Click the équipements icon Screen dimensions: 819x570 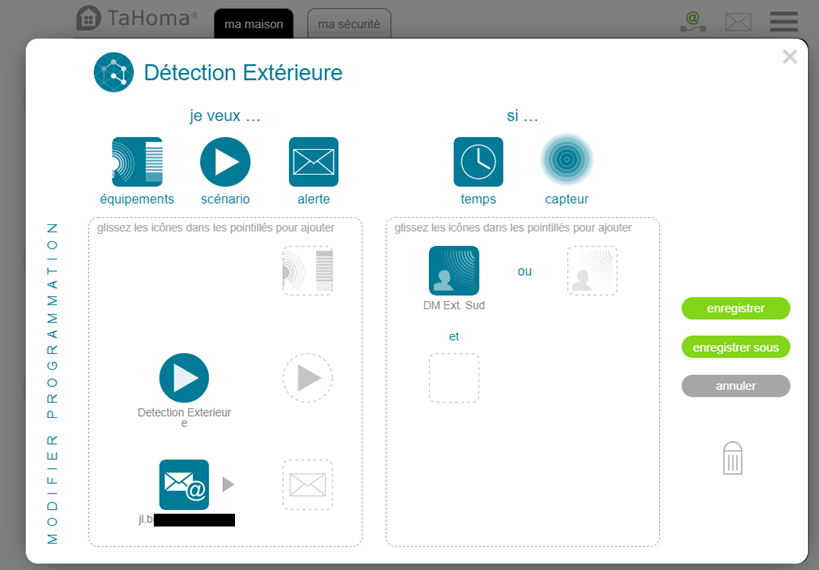[x=137, y=162]
